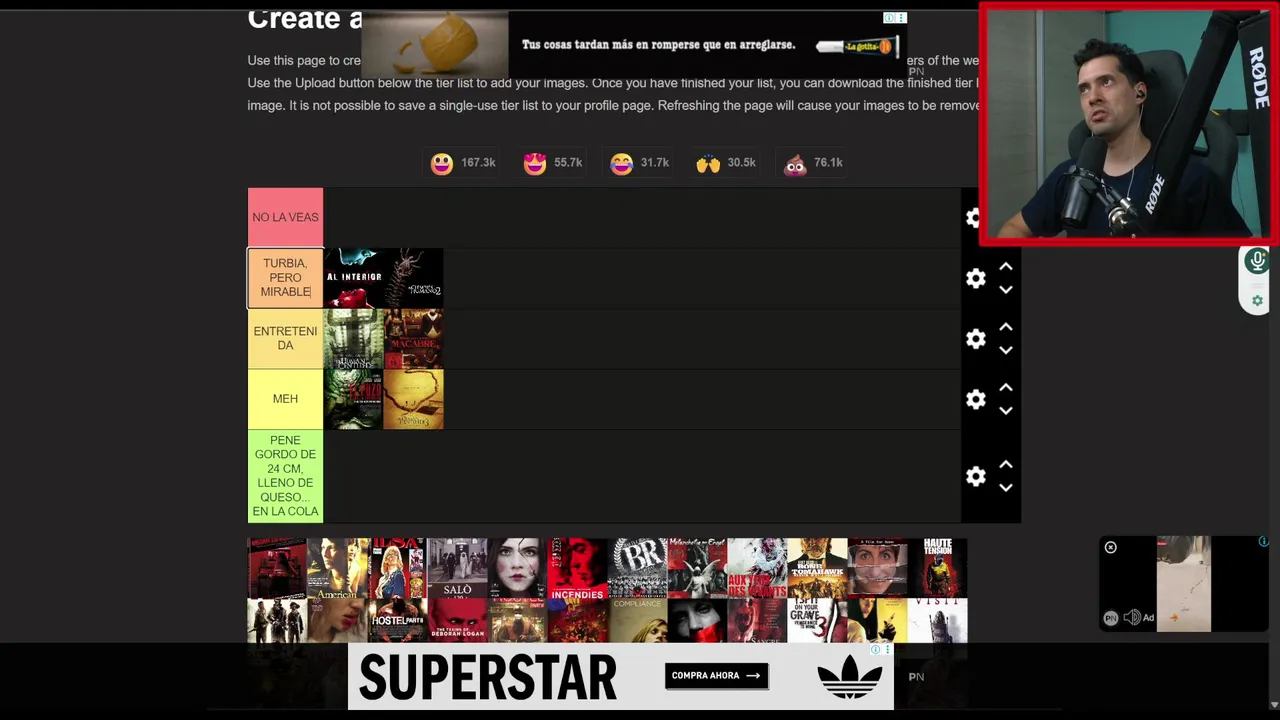This screenshot has height=720, width=1280.
Task: Pick the American poster in the pool
Action: tap(337, 568)
